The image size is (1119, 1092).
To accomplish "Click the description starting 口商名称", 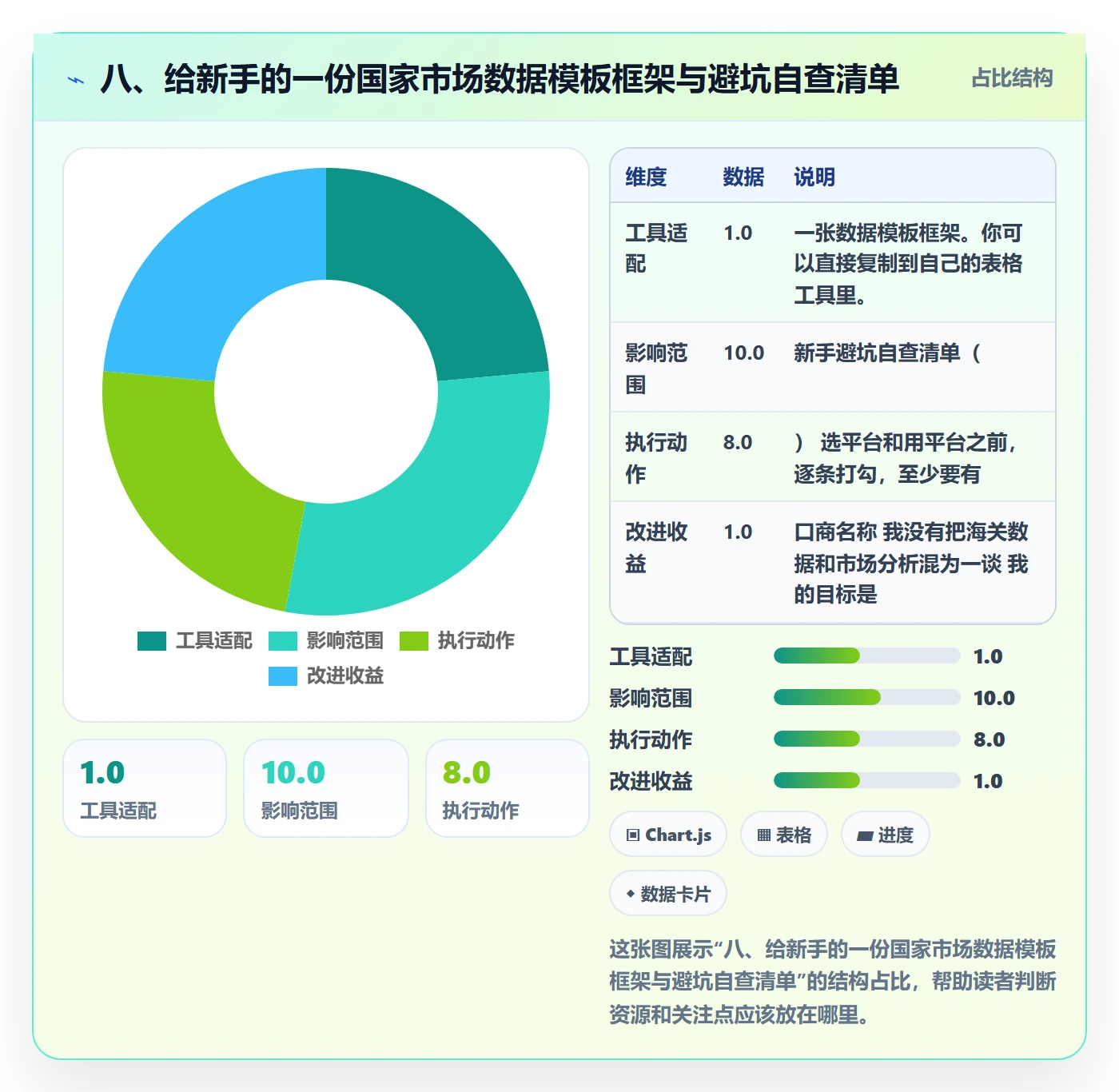I will click(x=911, y=563).
